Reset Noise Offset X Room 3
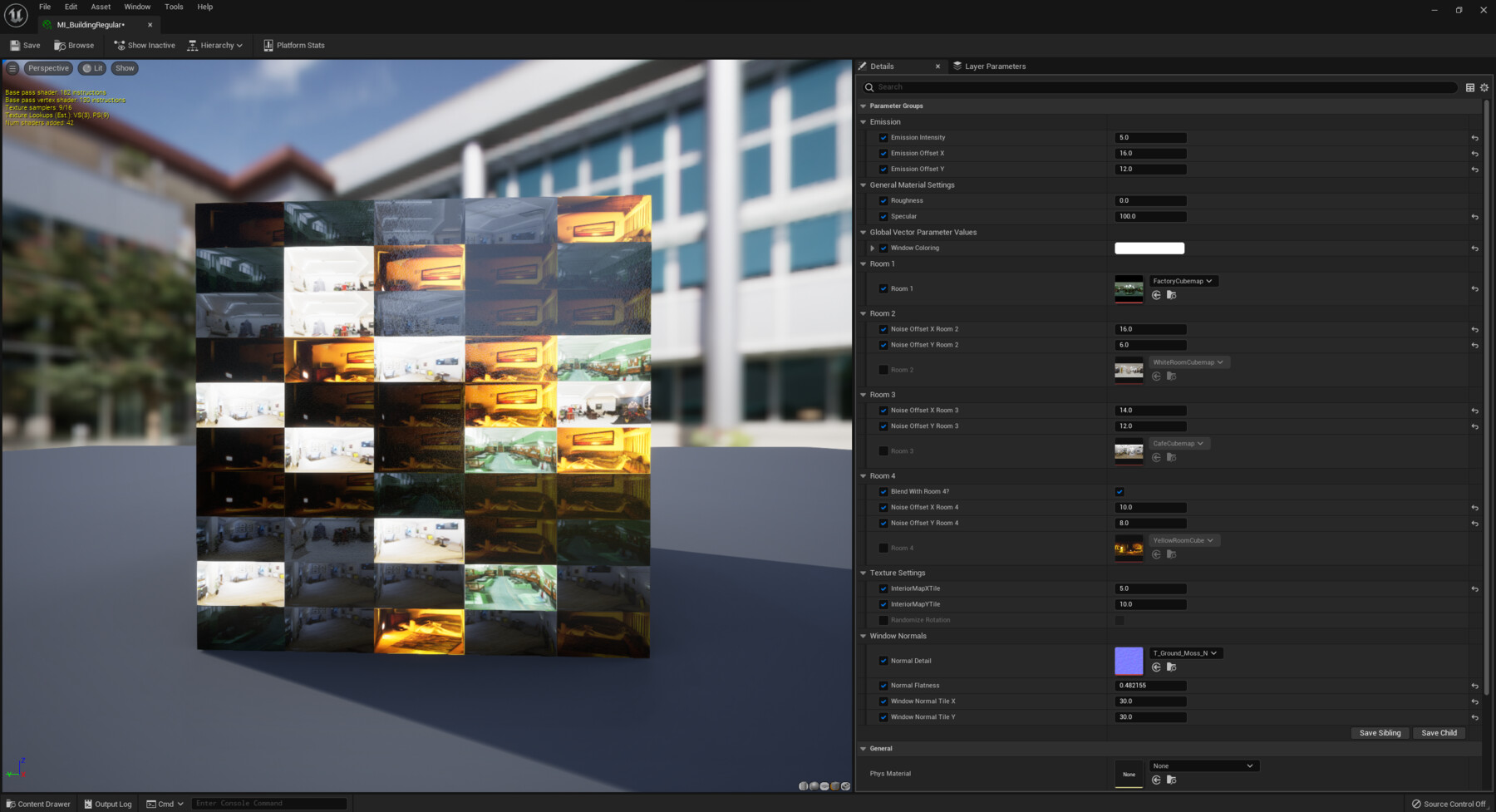This screenshot has width=1496, height=812. click(x=1474, y=411)
